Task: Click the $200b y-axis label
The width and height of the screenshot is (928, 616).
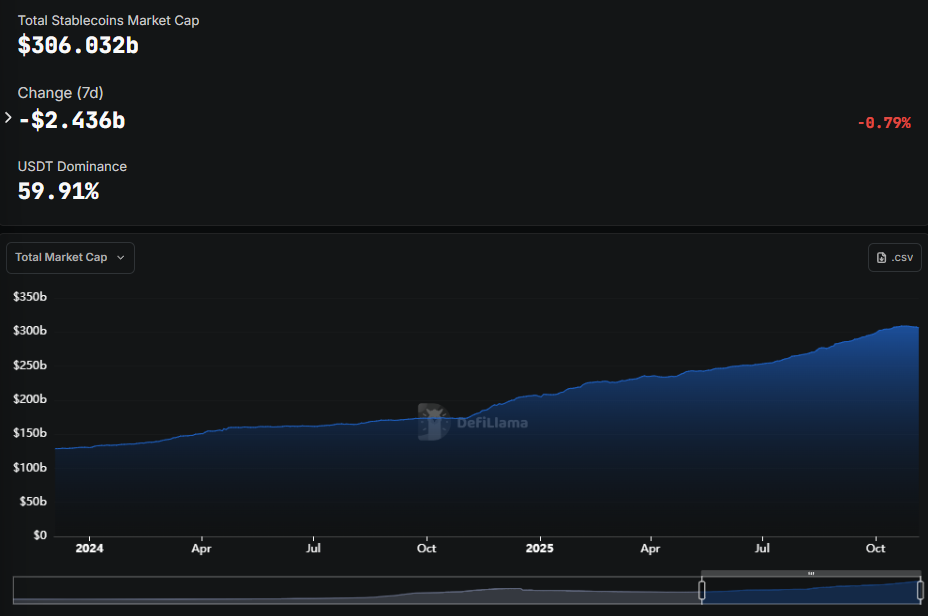Action: (x=30, y=399)
